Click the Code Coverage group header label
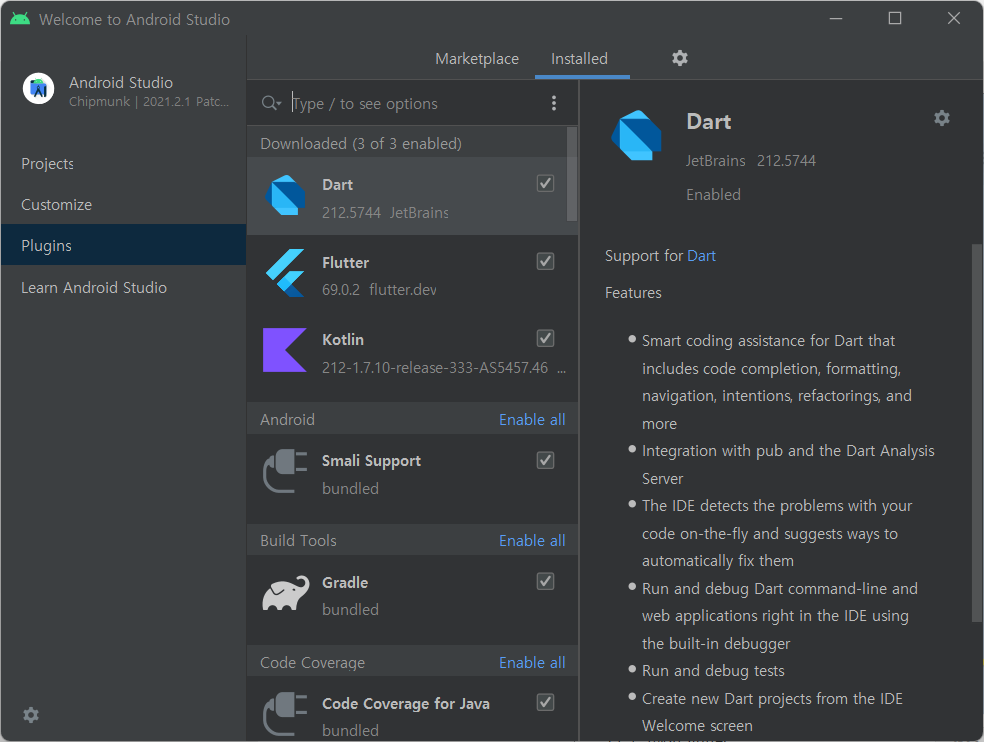984x742 pixels. pyautogui.click(x=312, y=663)
